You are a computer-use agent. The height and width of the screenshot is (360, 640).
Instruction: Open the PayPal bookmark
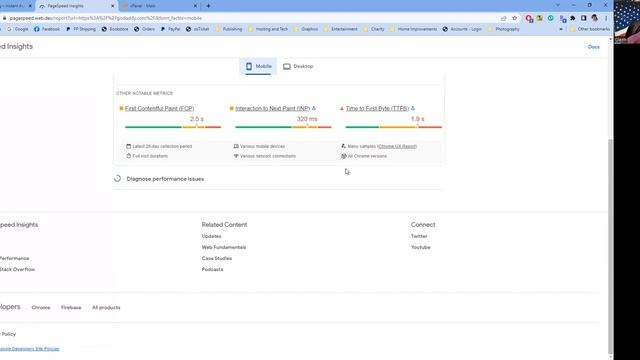pos(171,29)
